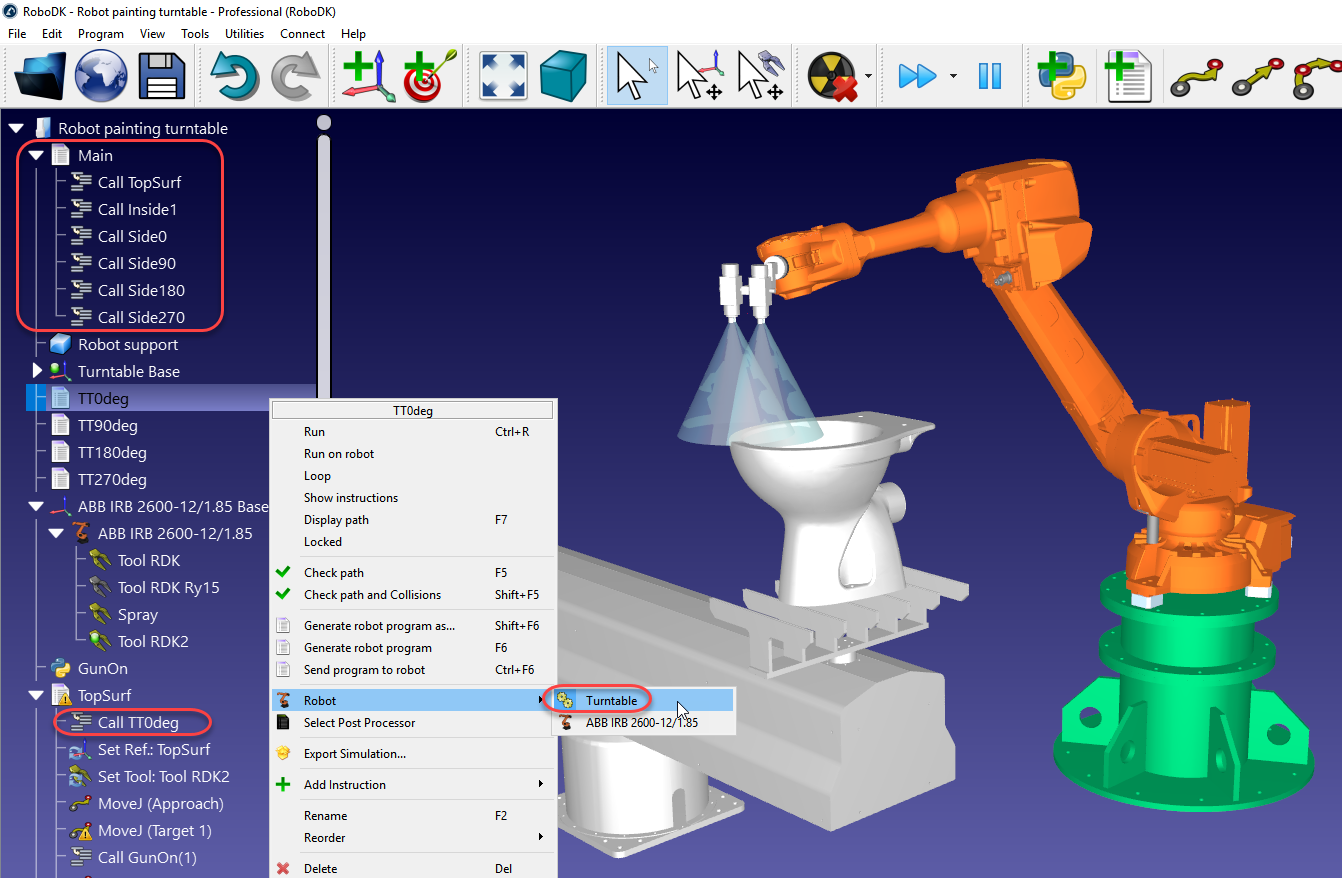
Task: Toggle the Locked option in the context menu
Action: (x=323, y=542)
